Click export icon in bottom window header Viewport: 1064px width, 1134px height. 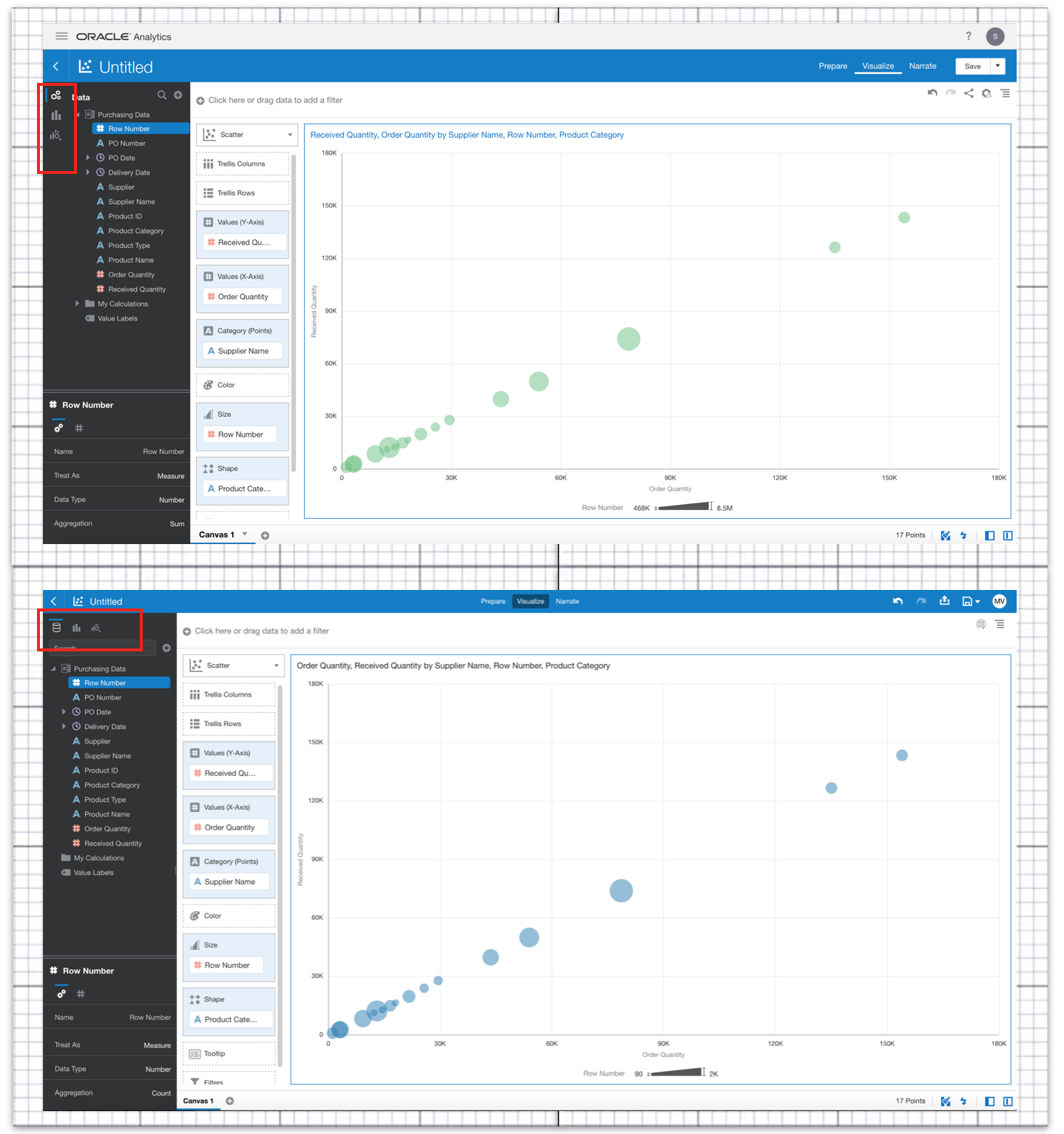(944, 601)
